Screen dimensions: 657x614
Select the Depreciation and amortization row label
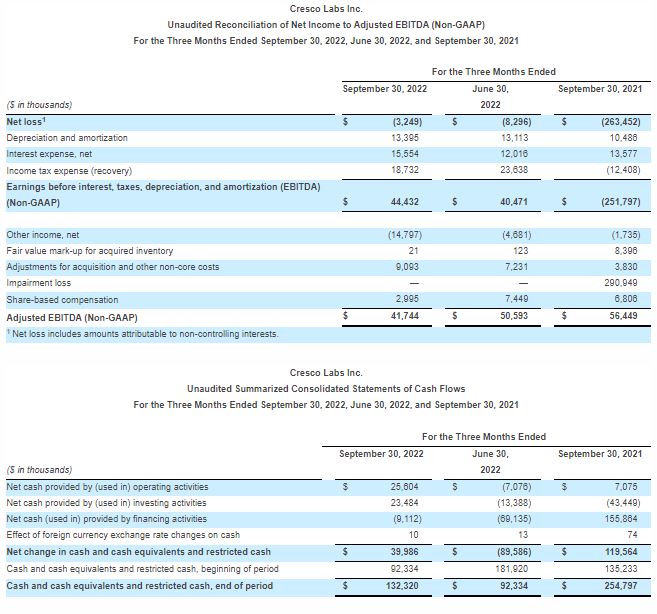pos(67,137)
